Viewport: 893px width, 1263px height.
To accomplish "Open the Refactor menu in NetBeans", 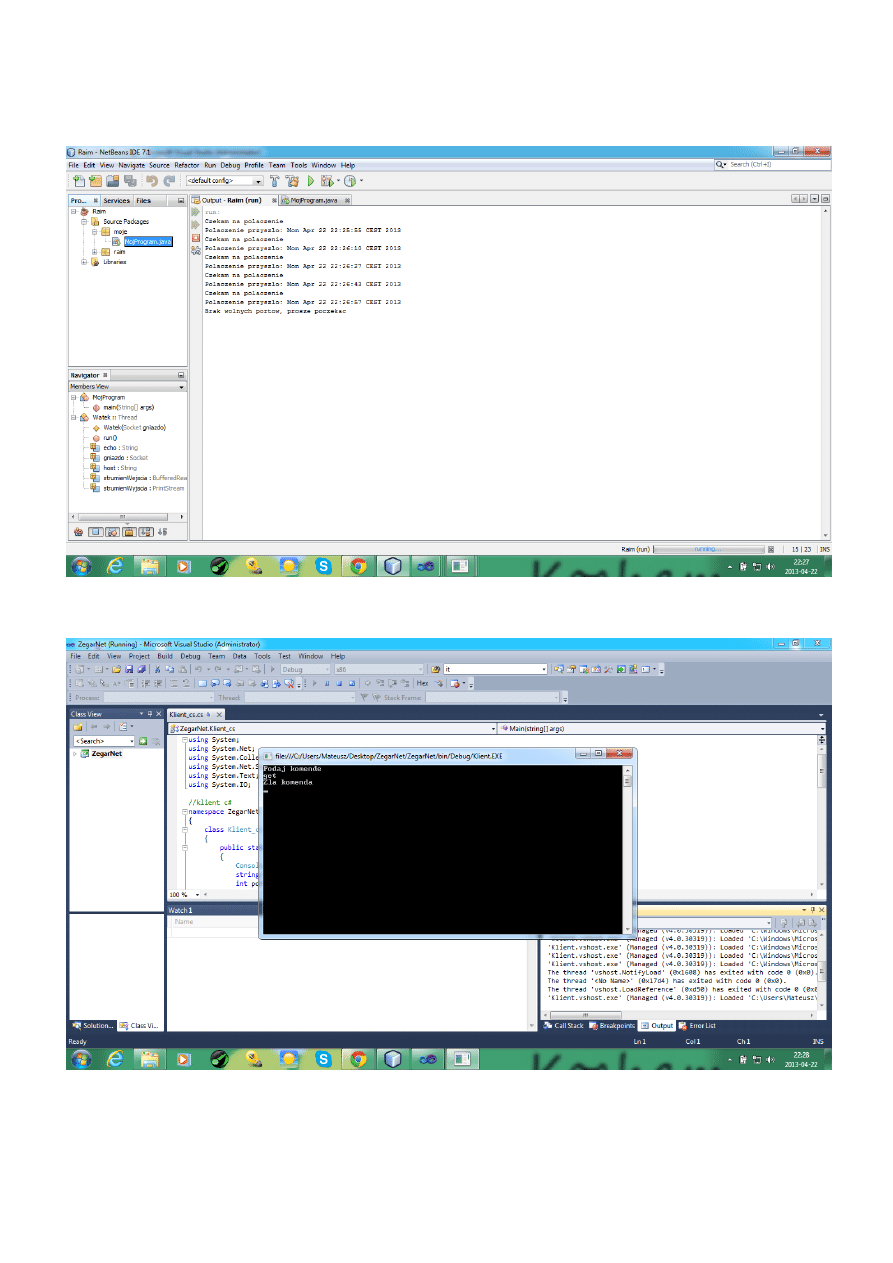I will [186, 165].
